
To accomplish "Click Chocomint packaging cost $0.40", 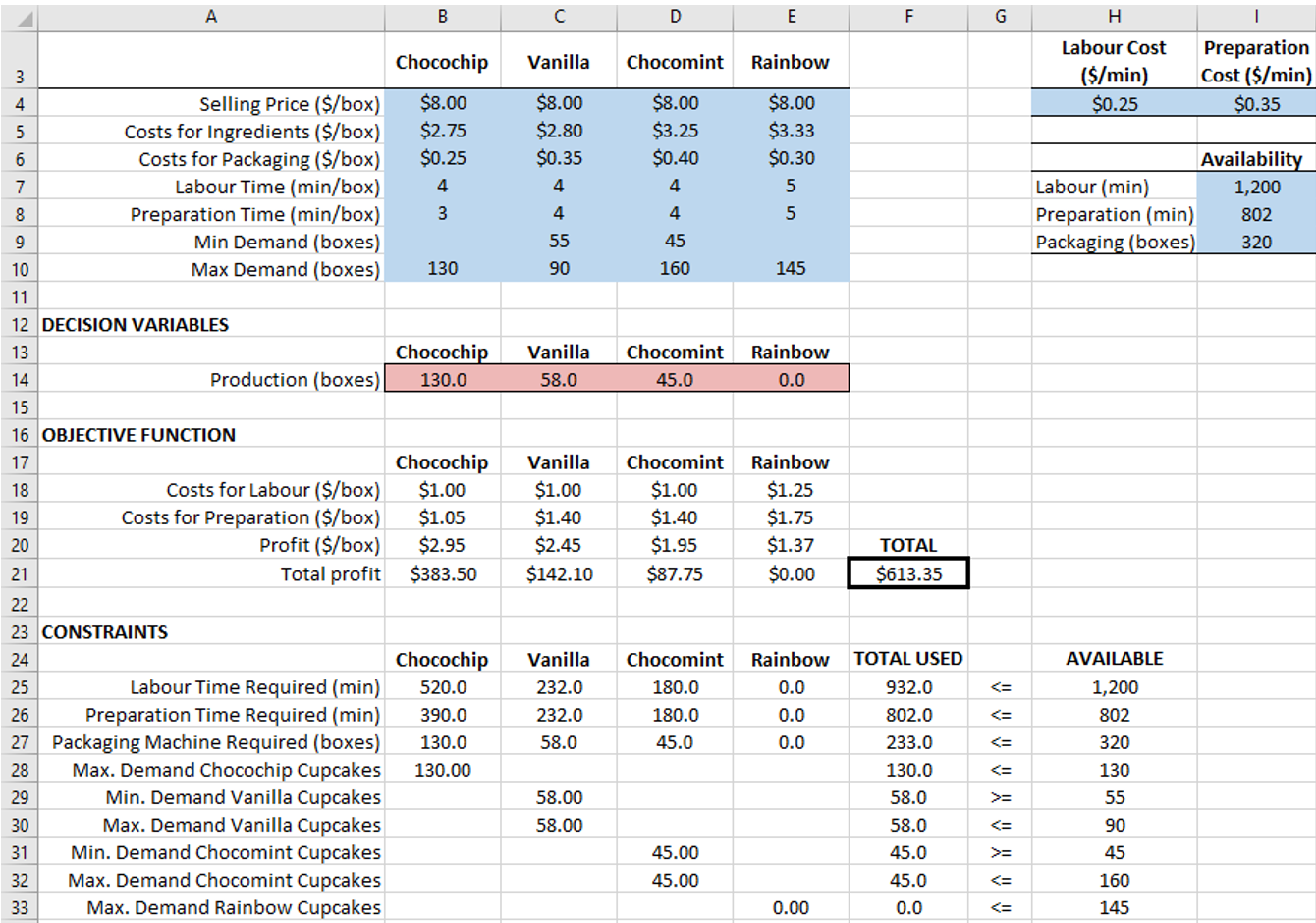I will pyautogui.click(x=675, y=158).
